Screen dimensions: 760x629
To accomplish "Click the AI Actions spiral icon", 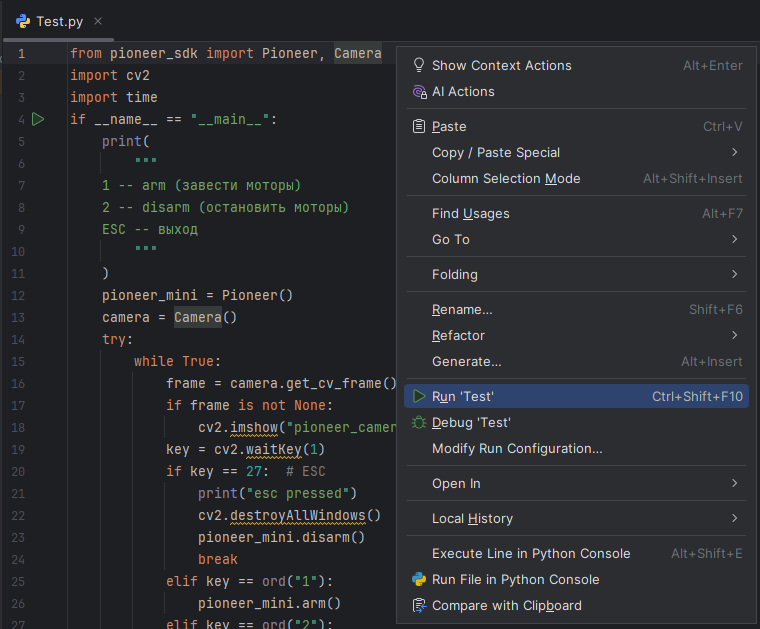I will 419,91.
